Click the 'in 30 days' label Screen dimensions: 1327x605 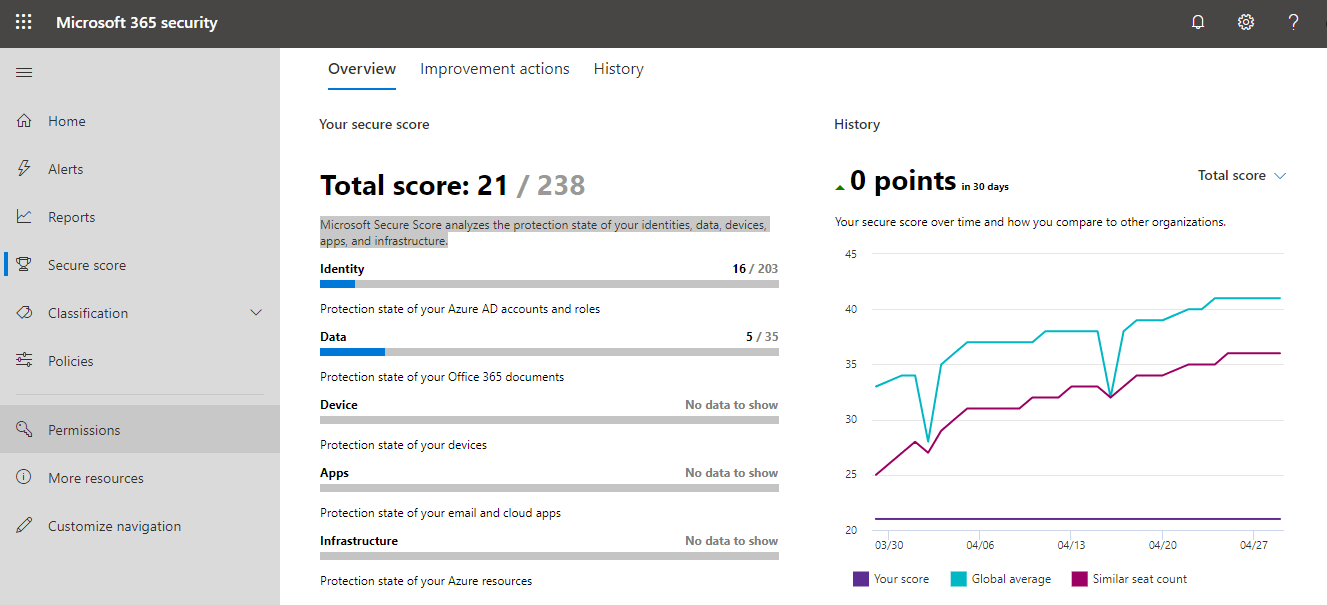[985, 187]
